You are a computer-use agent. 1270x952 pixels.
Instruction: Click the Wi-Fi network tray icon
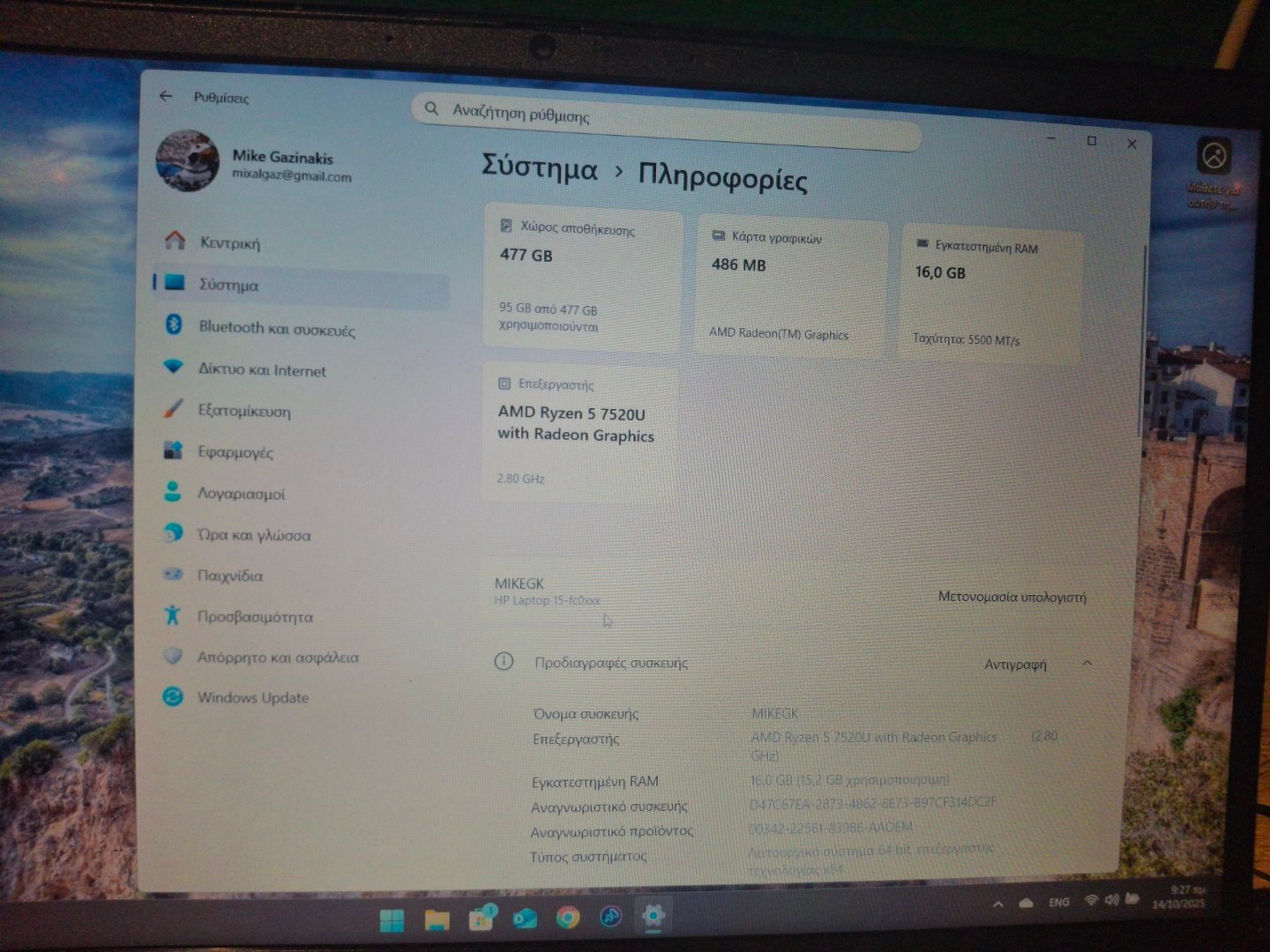1092,900
